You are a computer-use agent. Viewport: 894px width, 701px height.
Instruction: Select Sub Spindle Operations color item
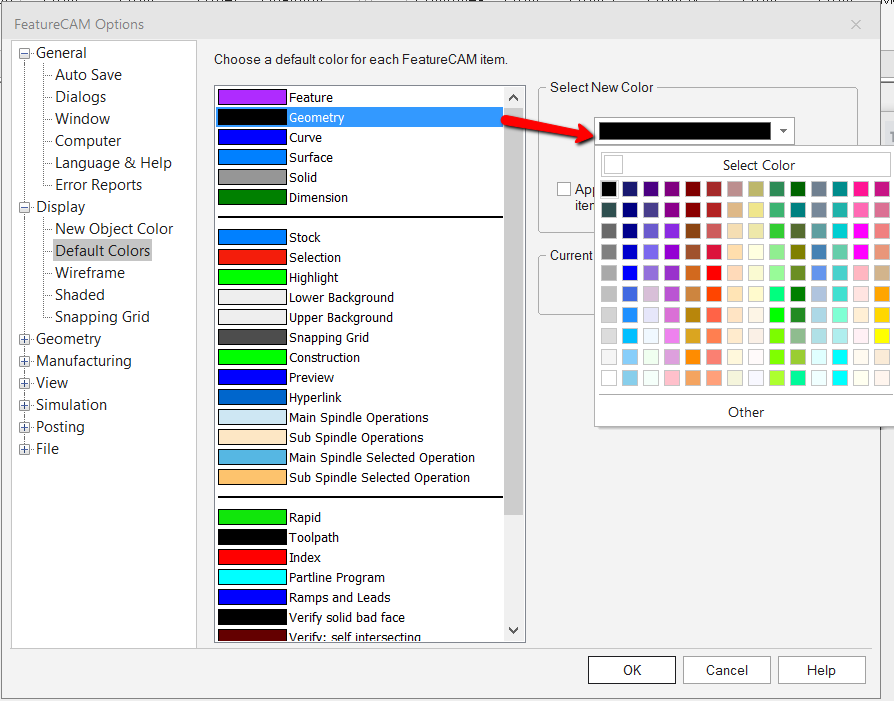click(360, 437)
